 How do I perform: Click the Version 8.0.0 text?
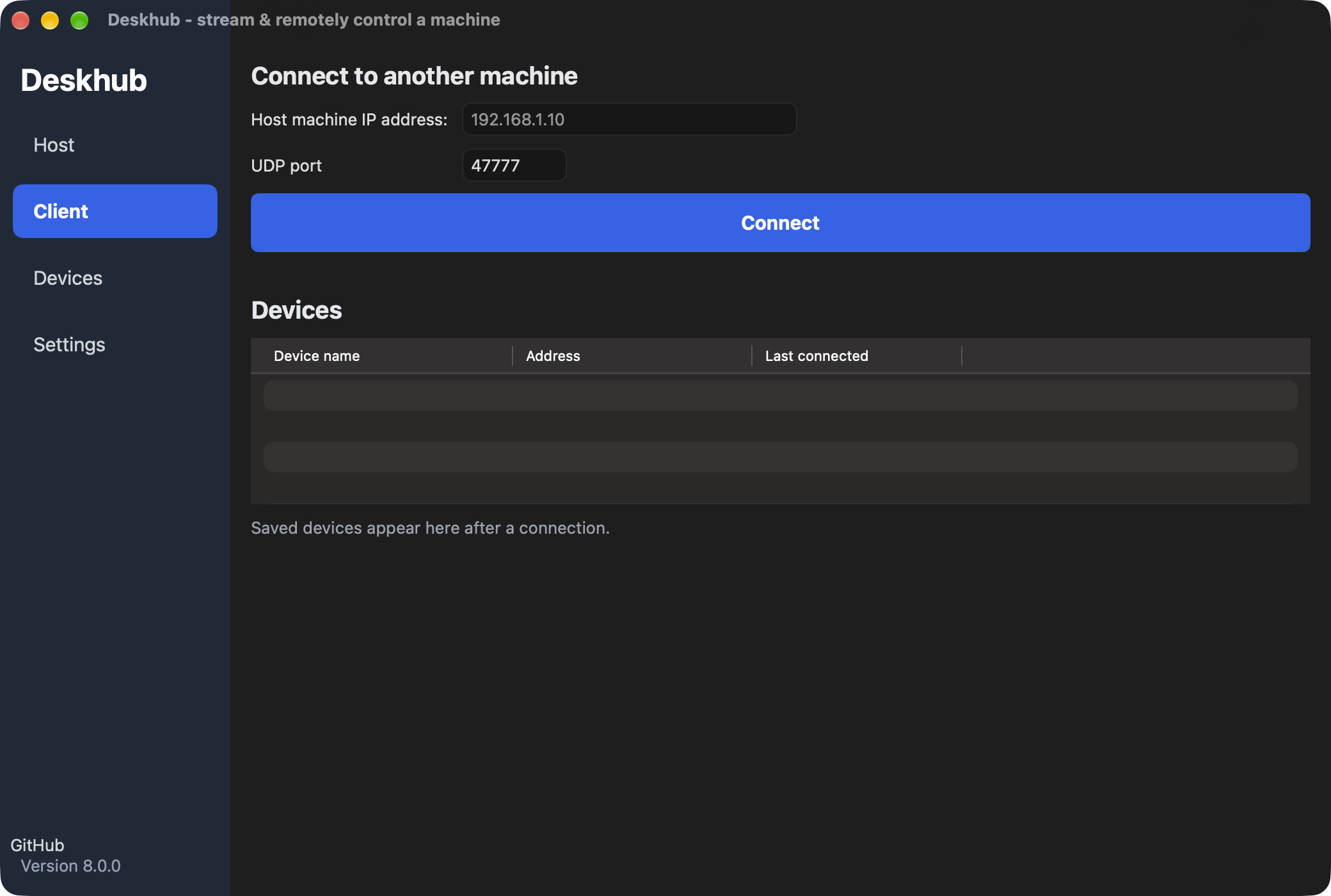click(x=70, y=865)
